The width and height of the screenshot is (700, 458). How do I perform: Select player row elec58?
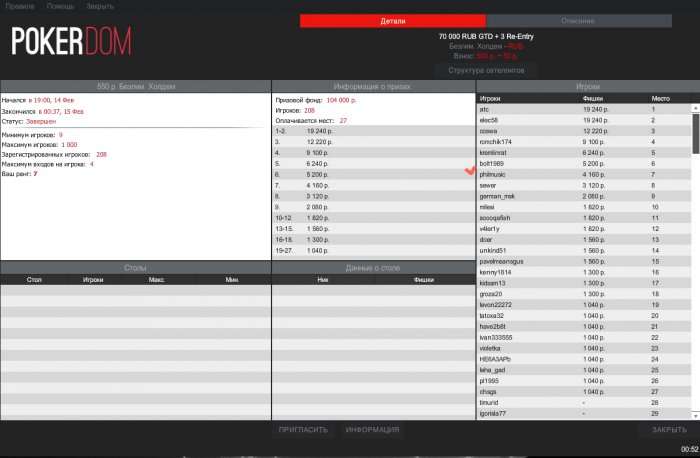(x=584, y=121)
